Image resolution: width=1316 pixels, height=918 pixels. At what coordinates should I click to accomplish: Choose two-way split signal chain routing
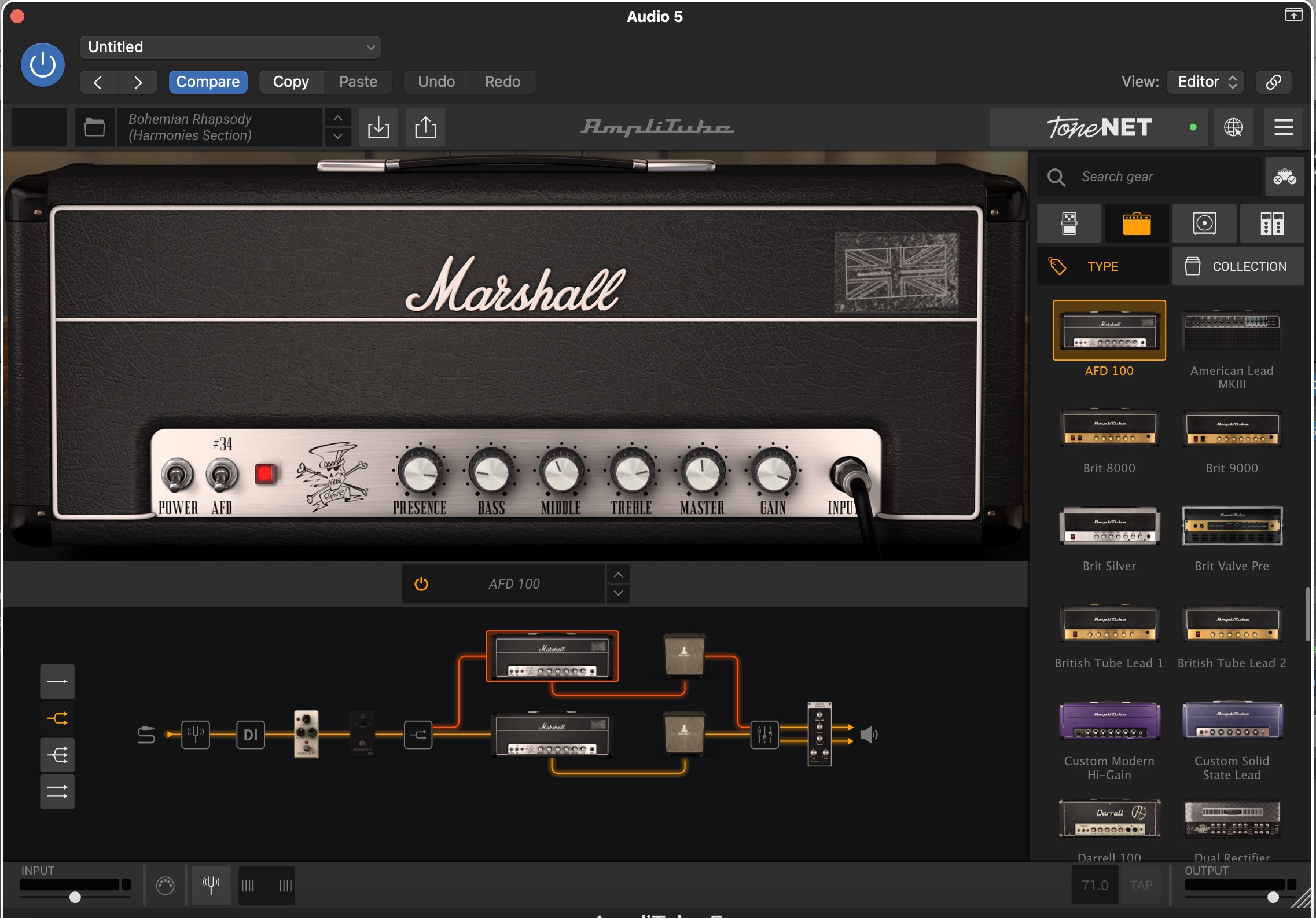57,718
